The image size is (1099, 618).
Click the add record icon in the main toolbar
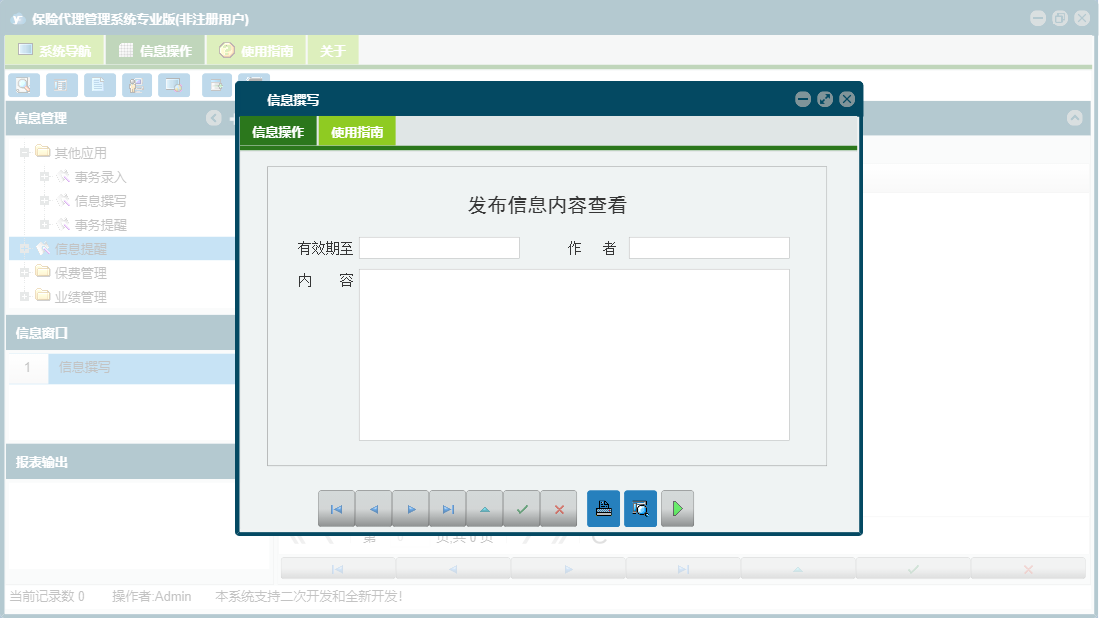click(217, 85)
